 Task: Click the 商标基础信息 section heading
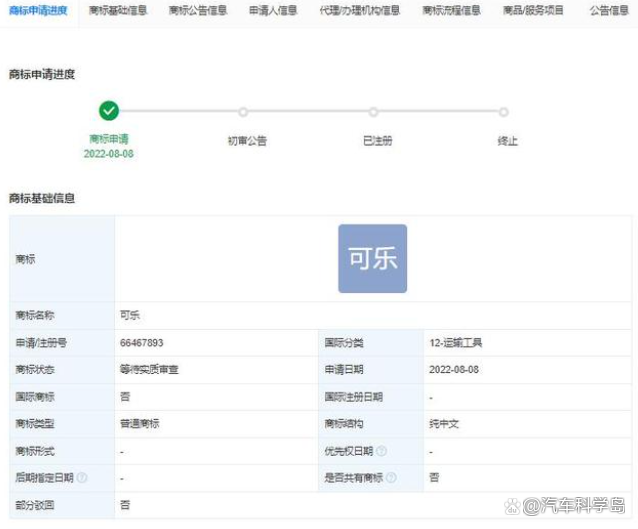(x=42, y=199)
